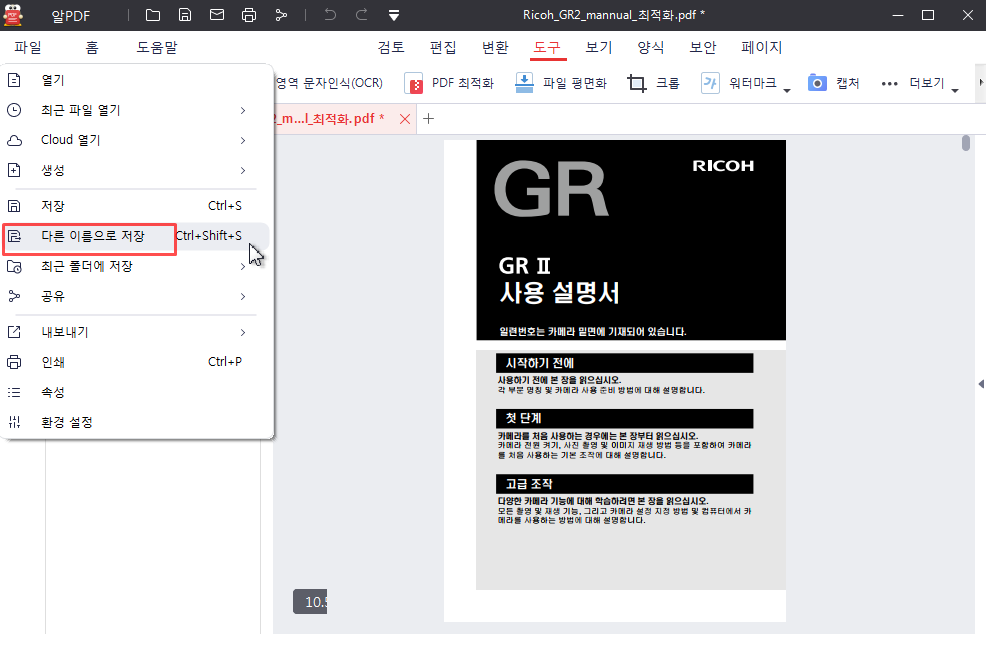Click the 알PDF app logo icon
The width and height of the screenshot is (986, 659).
[13, 15]
